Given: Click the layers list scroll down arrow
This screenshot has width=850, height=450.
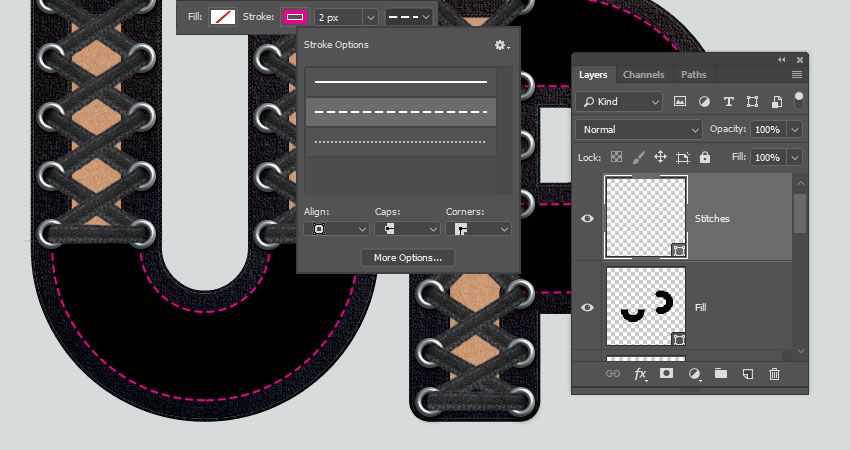Looking at the screenshot, I should 800,351.
